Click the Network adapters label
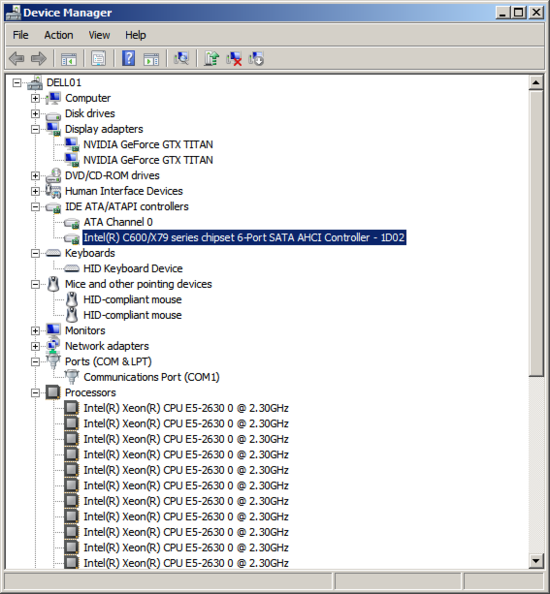Viewport: 550px width, 594px height. [x=107, y=346]
